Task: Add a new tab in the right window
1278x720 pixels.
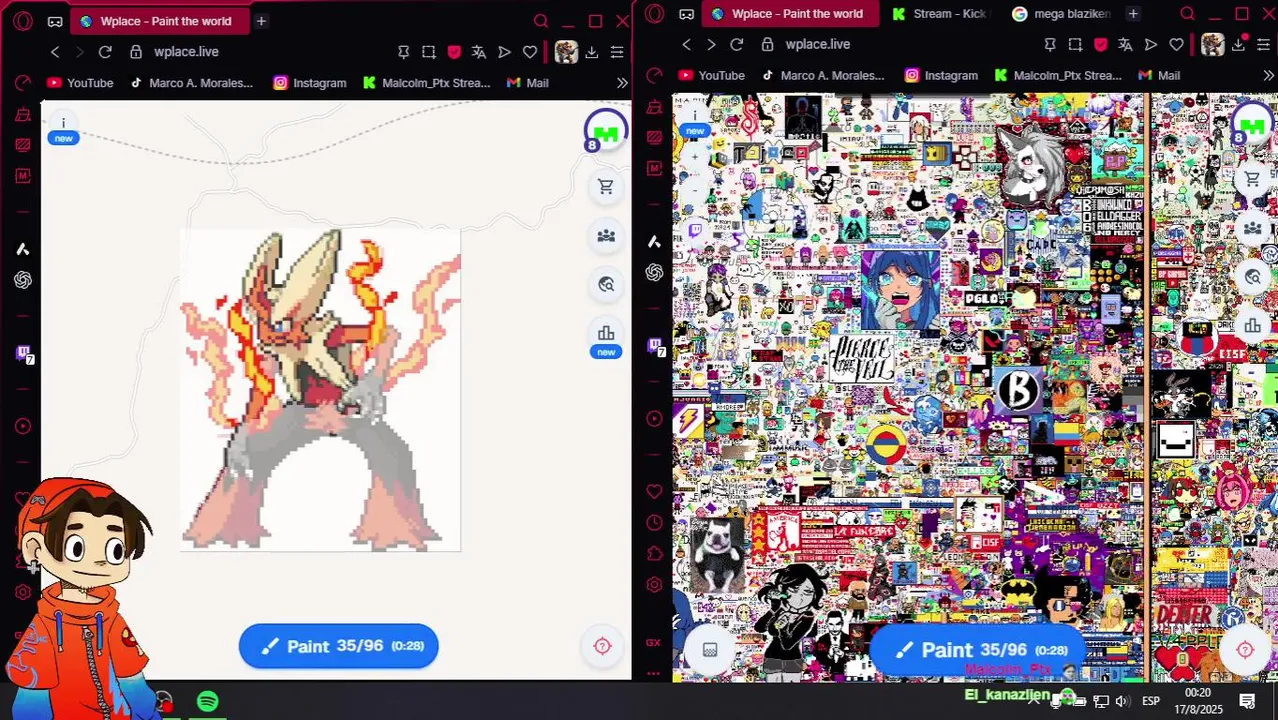Action: click(1133, 14)
